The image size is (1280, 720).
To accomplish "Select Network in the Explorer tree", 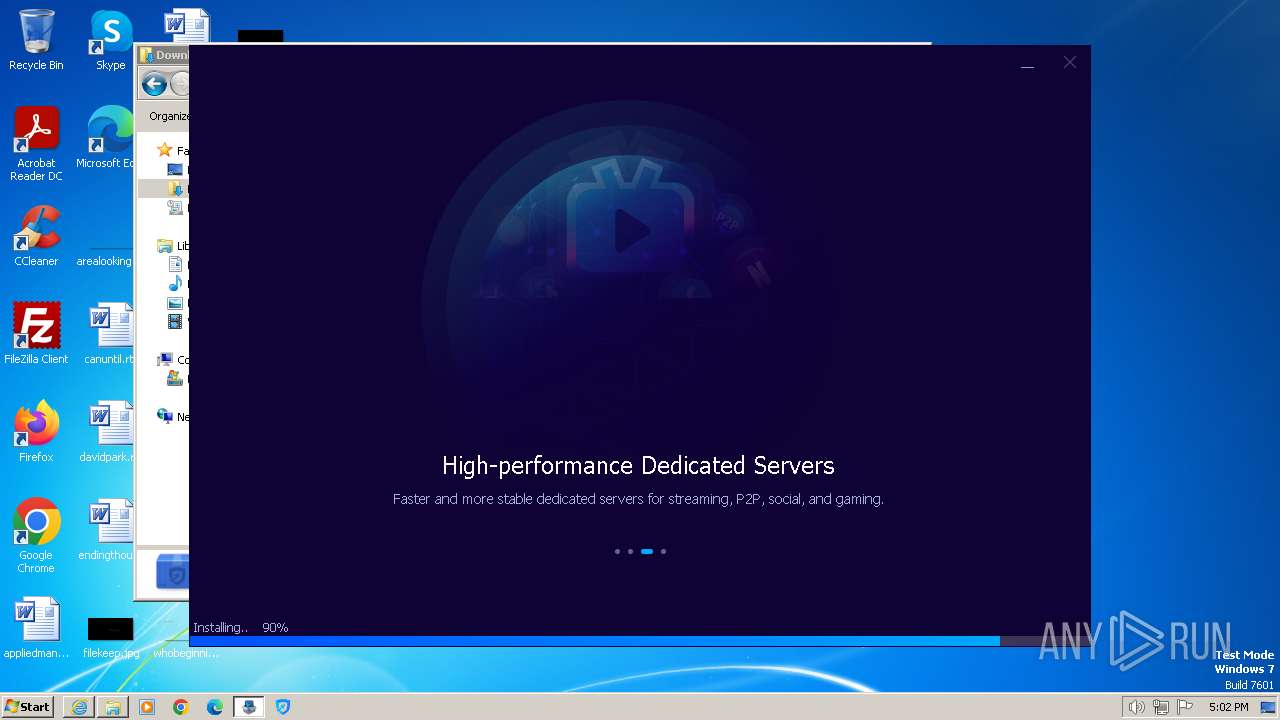I will (173, 417).
